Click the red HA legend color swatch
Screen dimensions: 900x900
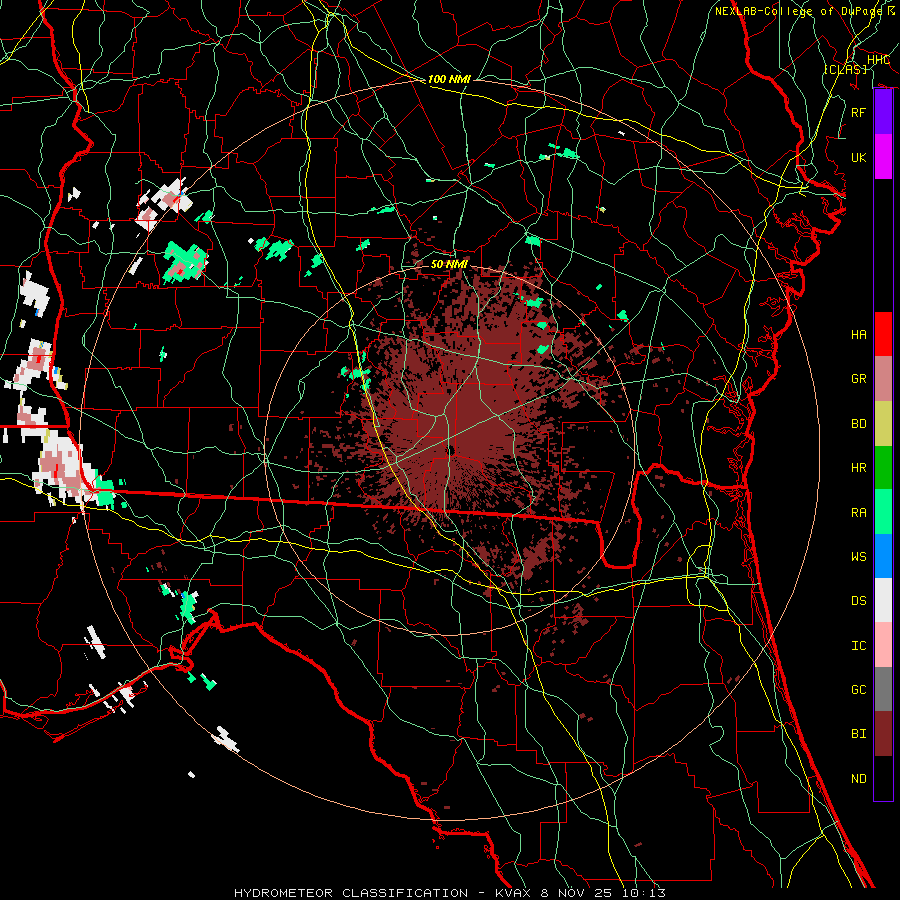pyautogui.click(x=883, y=334)
